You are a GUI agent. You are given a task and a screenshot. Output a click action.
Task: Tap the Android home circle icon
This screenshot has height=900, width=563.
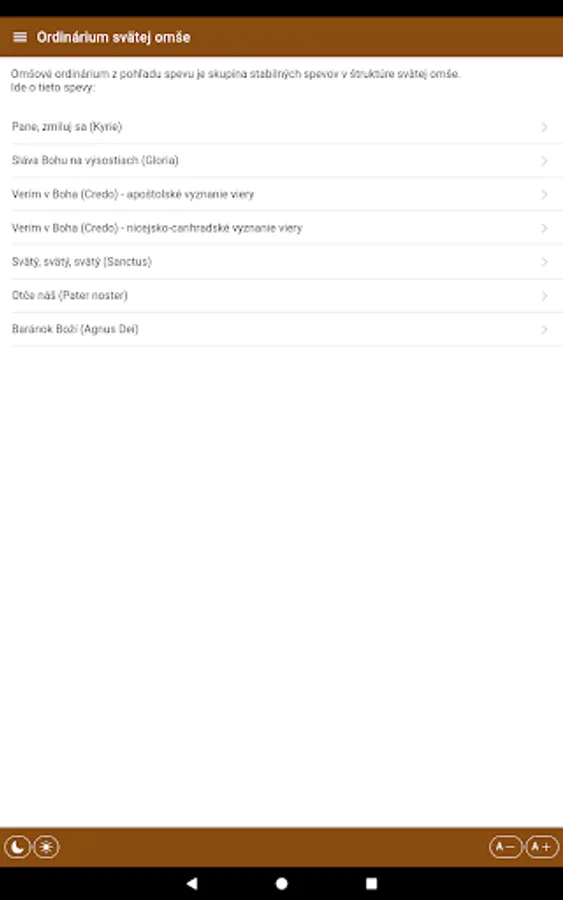coord(281,883)
